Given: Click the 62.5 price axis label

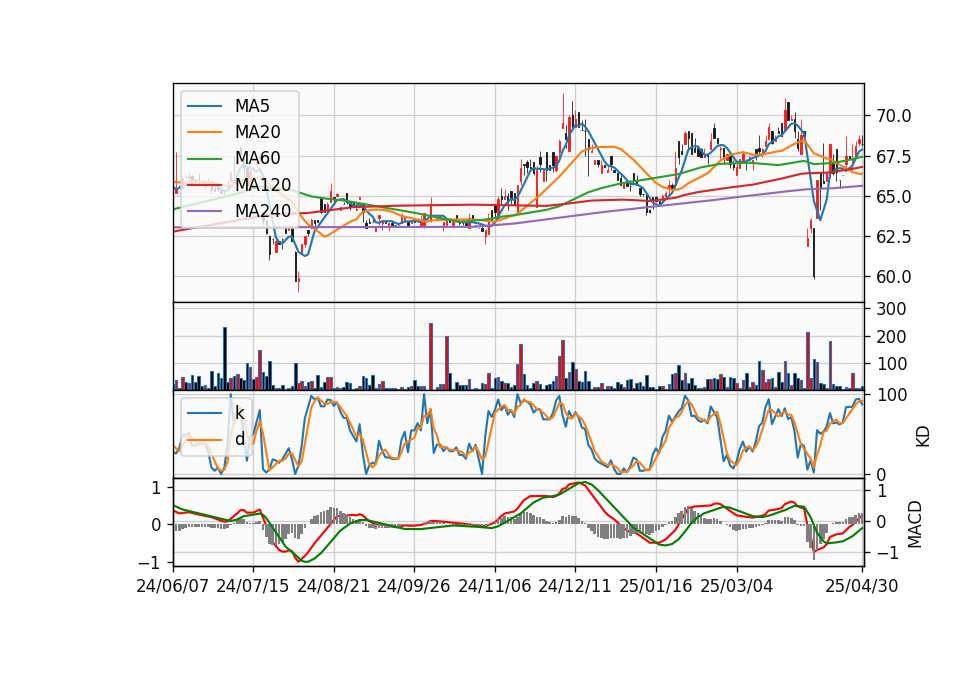Looking at the screenshot, I should coord(894,237).
